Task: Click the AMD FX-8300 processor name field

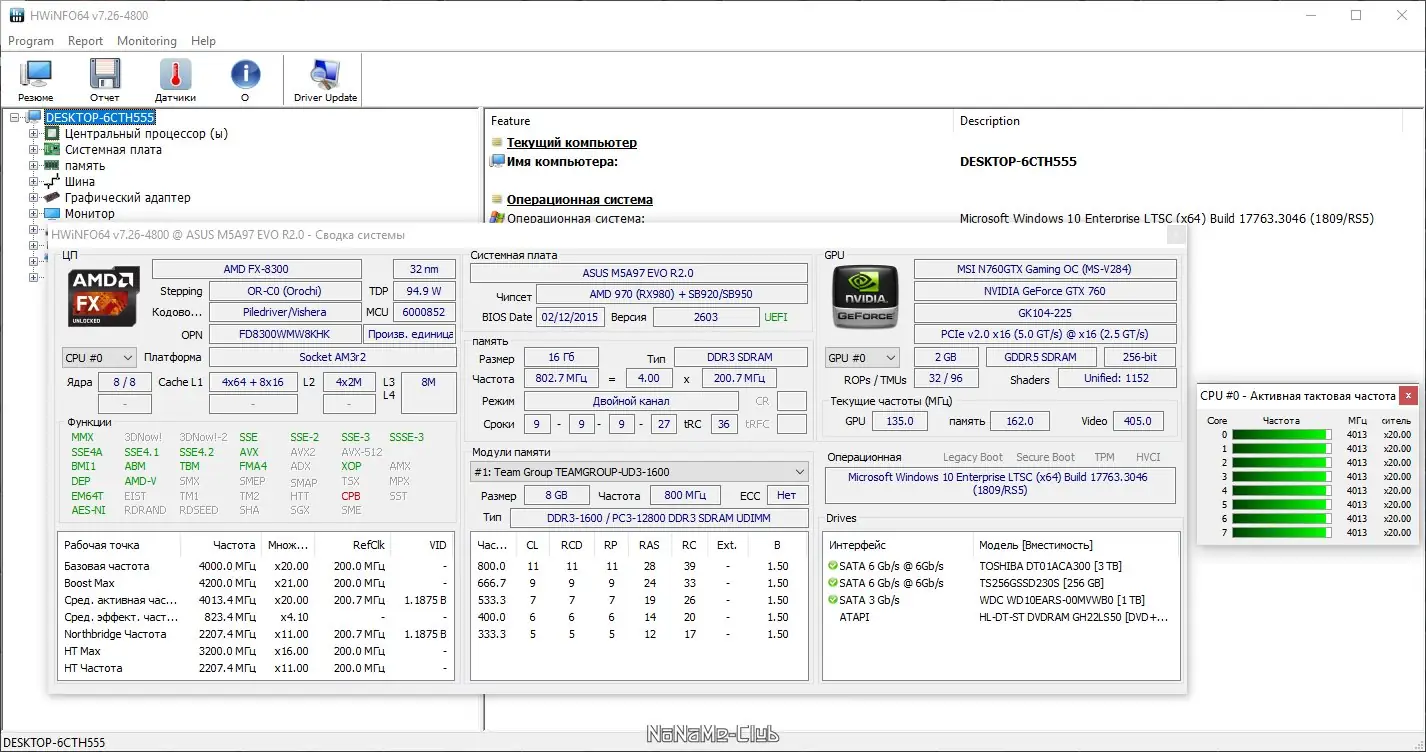Action: 257,269
